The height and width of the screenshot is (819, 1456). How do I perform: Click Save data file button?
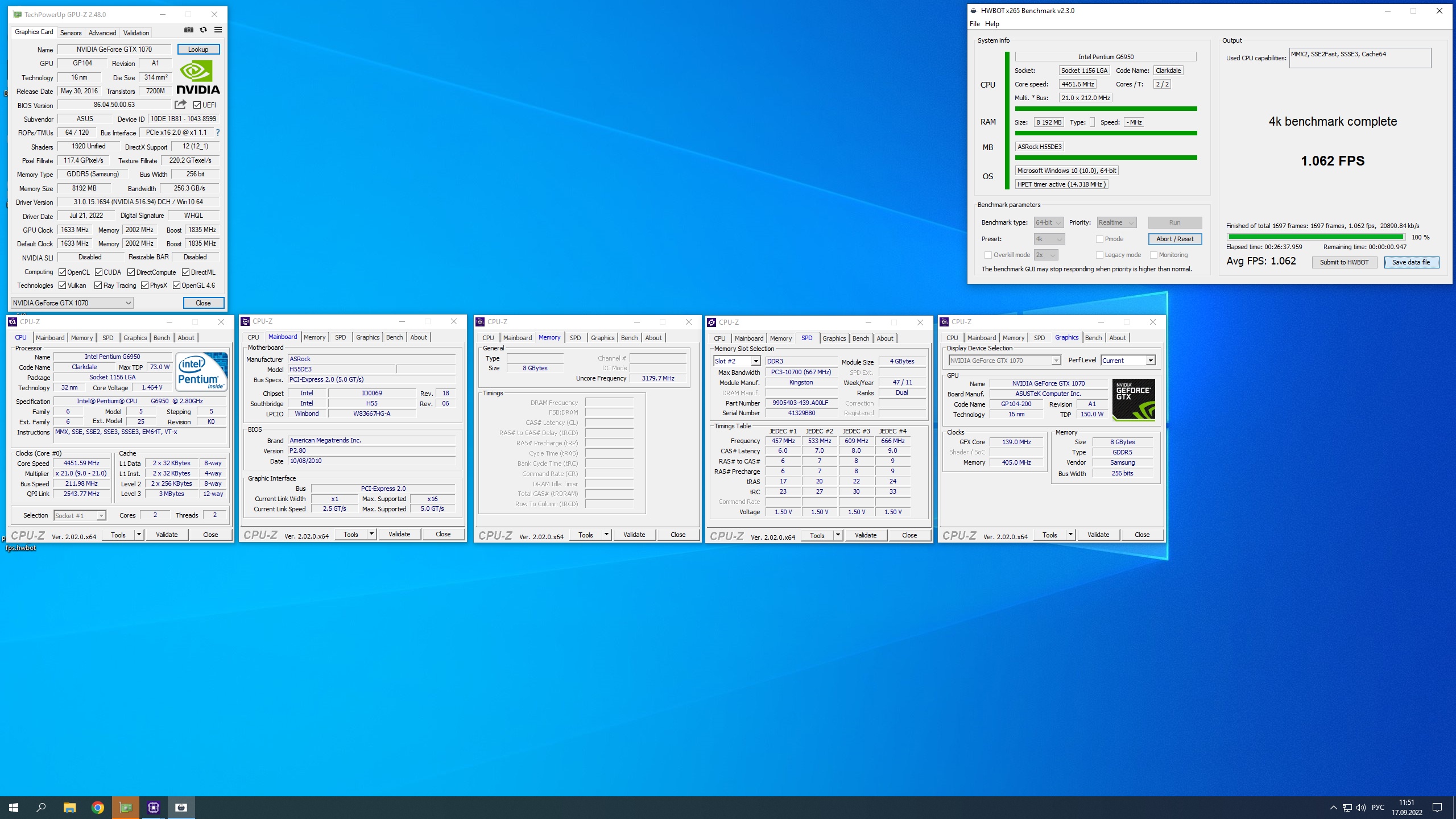[1411, 262]
